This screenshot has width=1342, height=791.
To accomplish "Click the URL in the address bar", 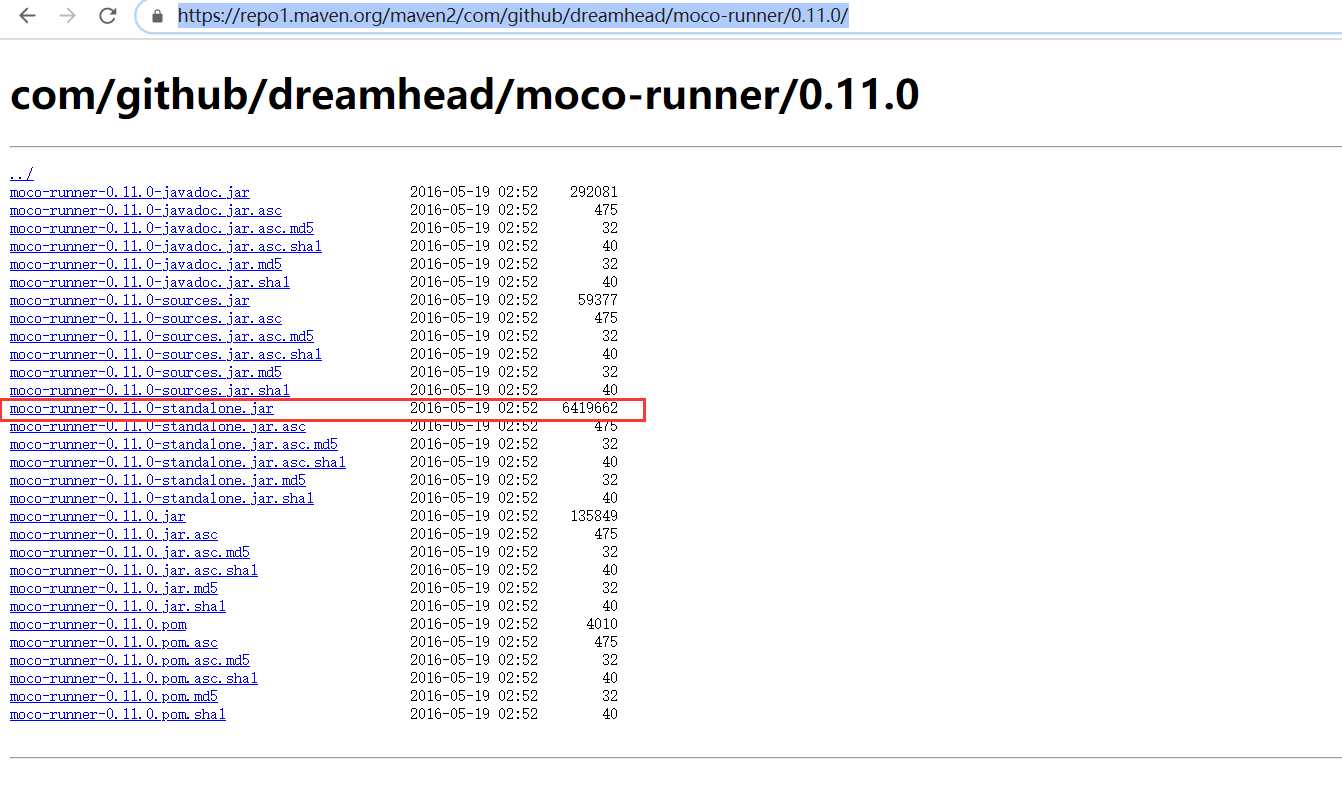I will click(x=513, y=16).
